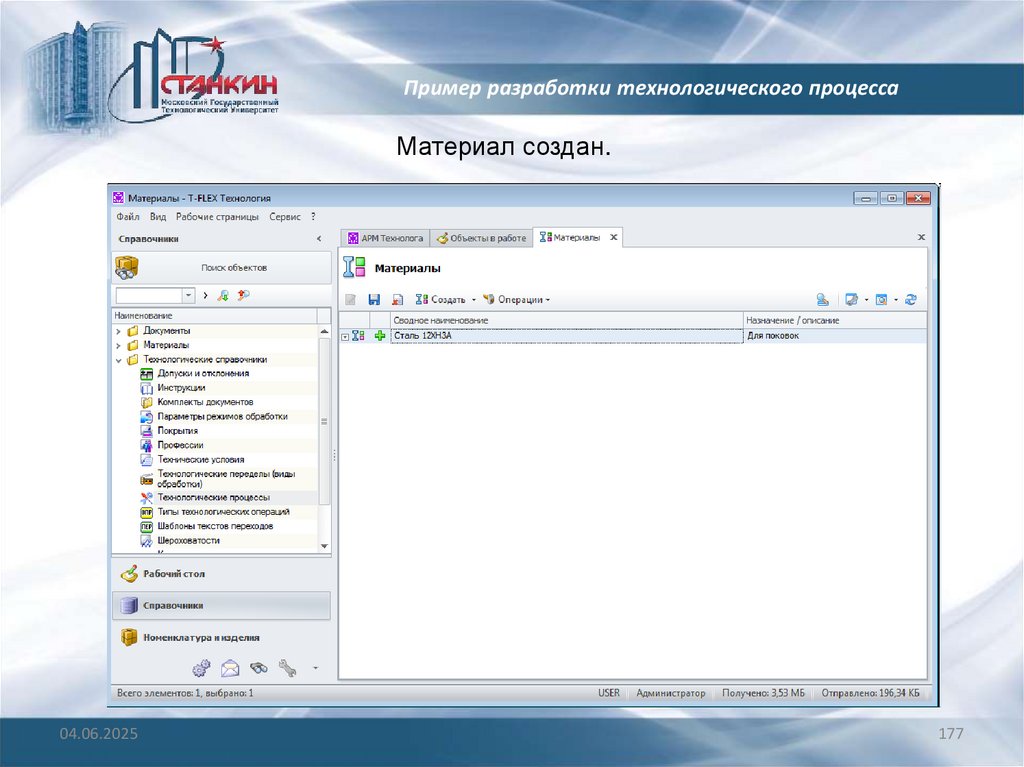The image size is (1024, 767).
Task: Collapse the Справочники side panel chevron
Action: 319,239
